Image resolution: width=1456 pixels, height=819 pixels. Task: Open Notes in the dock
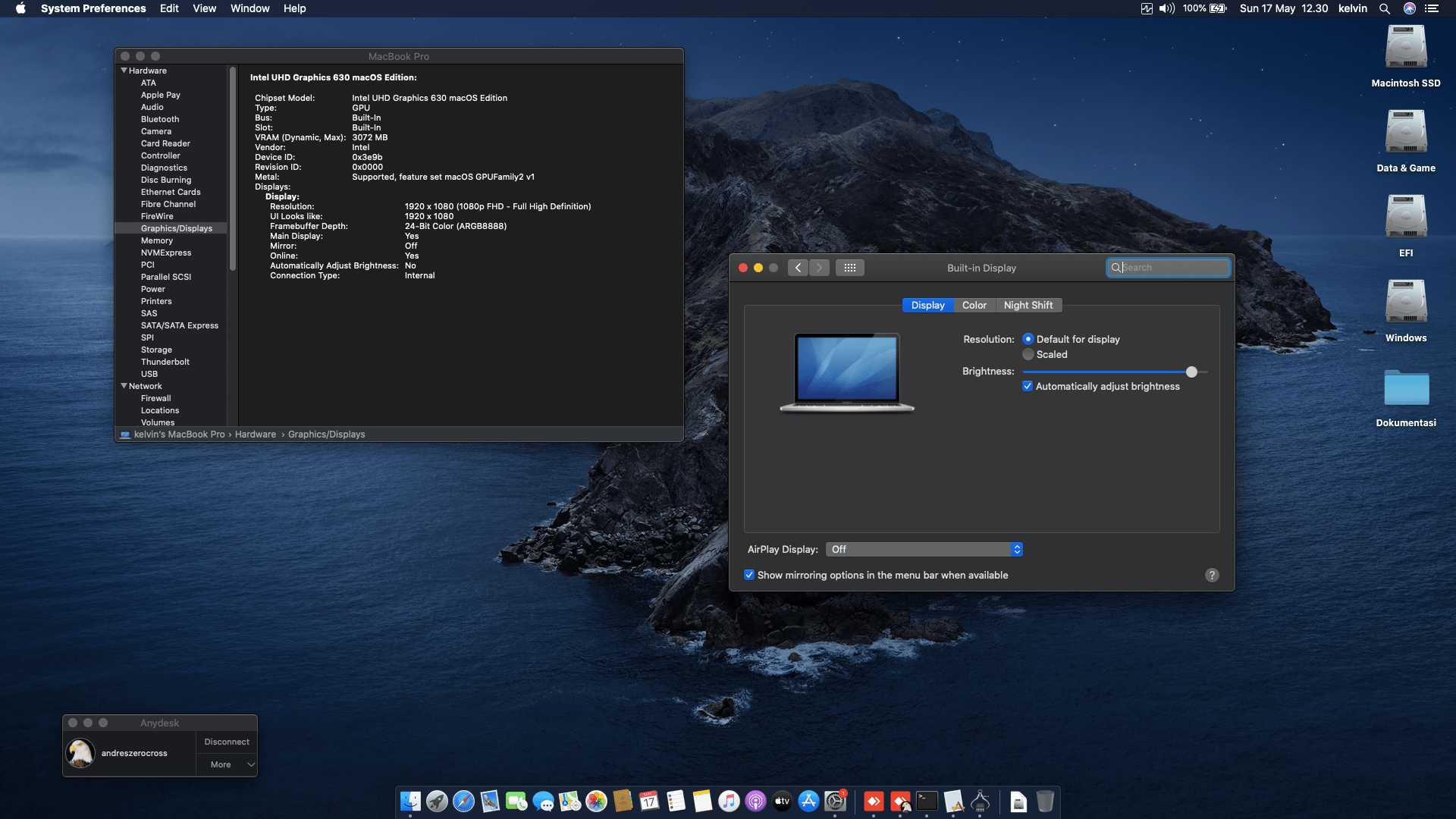pos(702,802)
